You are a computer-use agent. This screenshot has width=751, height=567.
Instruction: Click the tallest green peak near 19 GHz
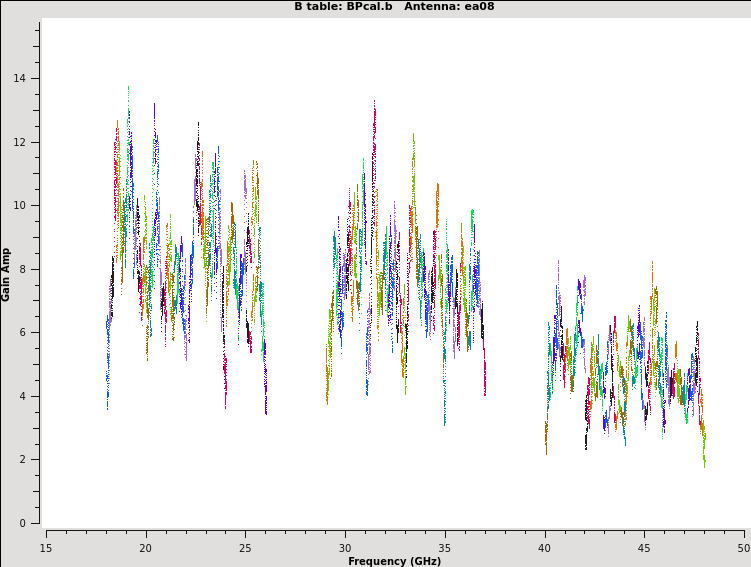pyautogui.click(x=128, y=92)
